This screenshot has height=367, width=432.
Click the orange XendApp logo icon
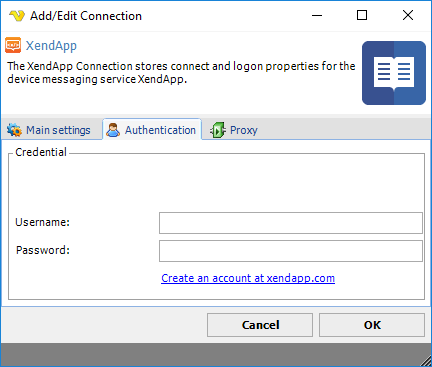pos(13,45)
